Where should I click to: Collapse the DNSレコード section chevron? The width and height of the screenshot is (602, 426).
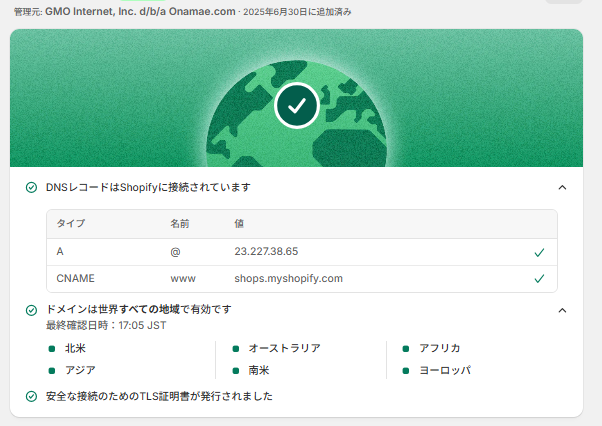click(562, 187)
